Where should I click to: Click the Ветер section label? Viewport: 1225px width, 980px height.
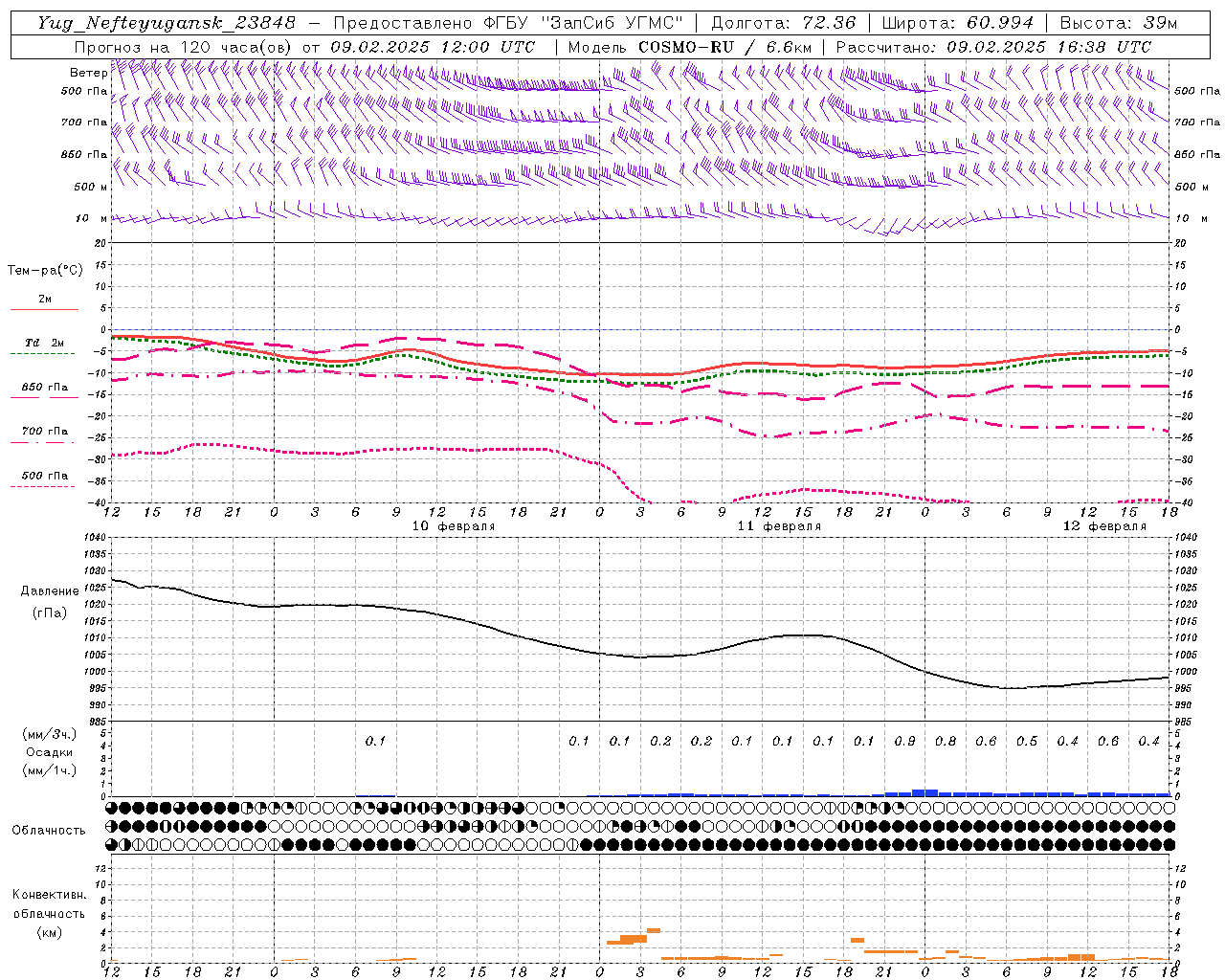click(x=88, y=73)
